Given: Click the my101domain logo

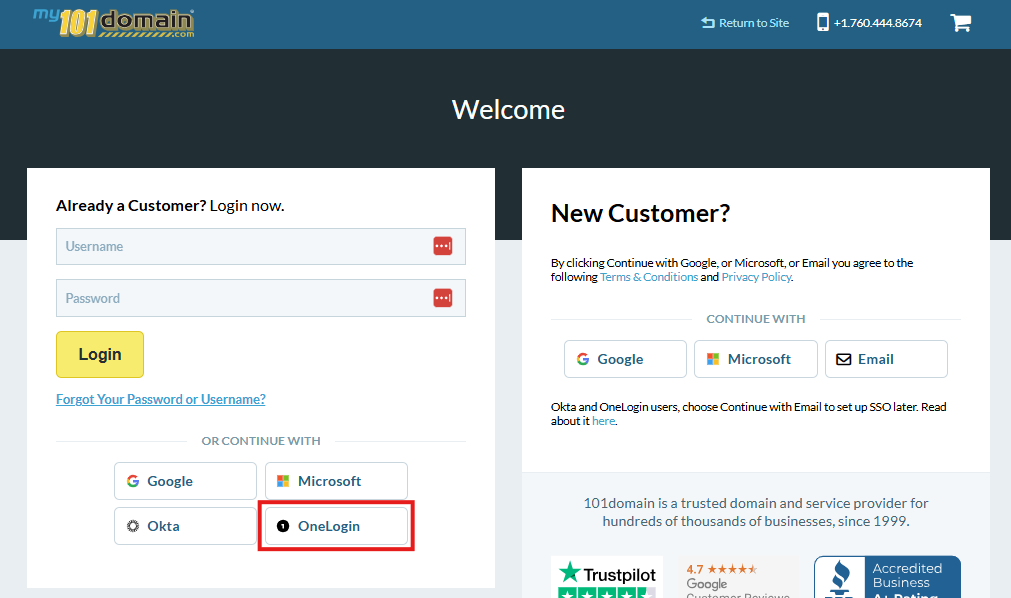Looking at the screenshot, I should 112,21.
